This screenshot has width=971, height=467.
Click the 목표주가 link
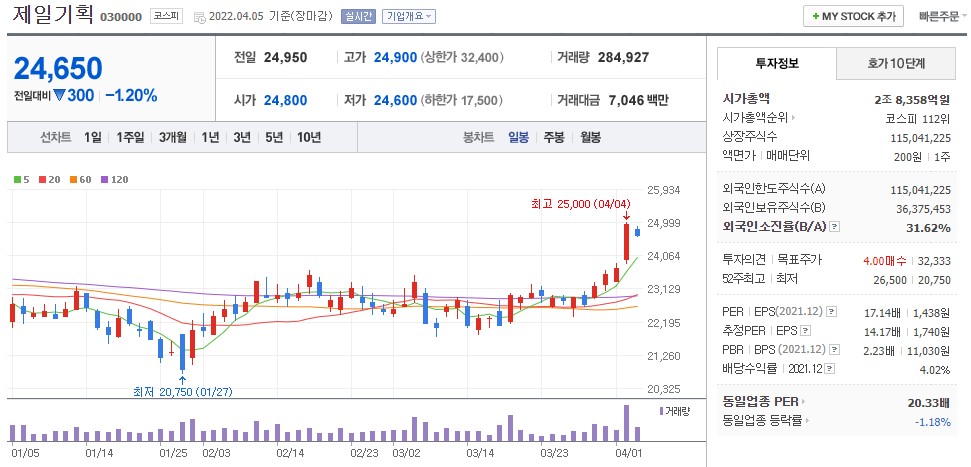pos(800,260)
